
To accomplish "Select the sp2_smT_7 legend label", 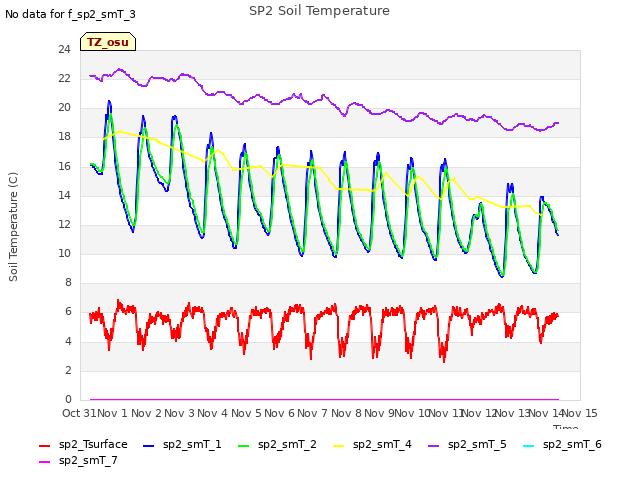I will (88, 460).
